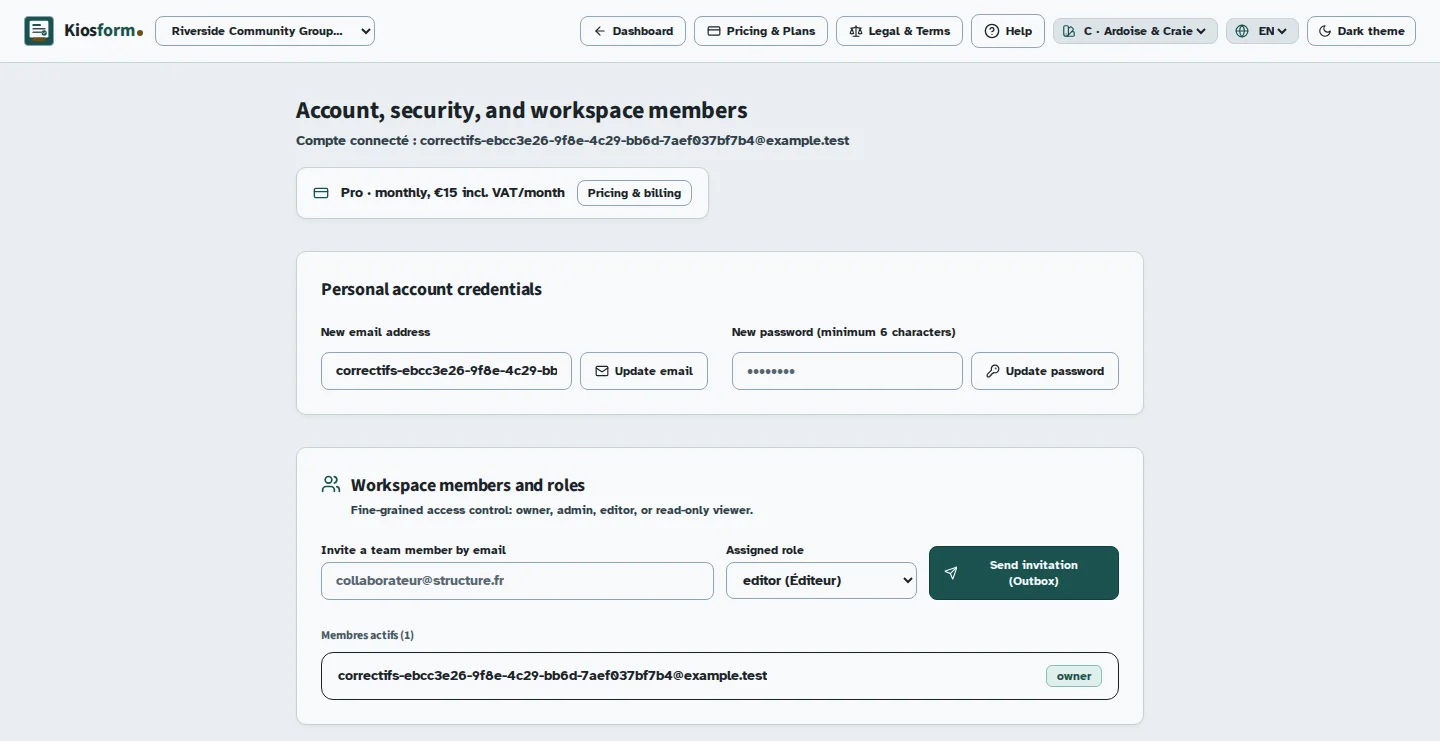Click the Pricing & billing button
Image resolution: width=1440 pixels, height=741 pixels.
(x=634, y=193)
